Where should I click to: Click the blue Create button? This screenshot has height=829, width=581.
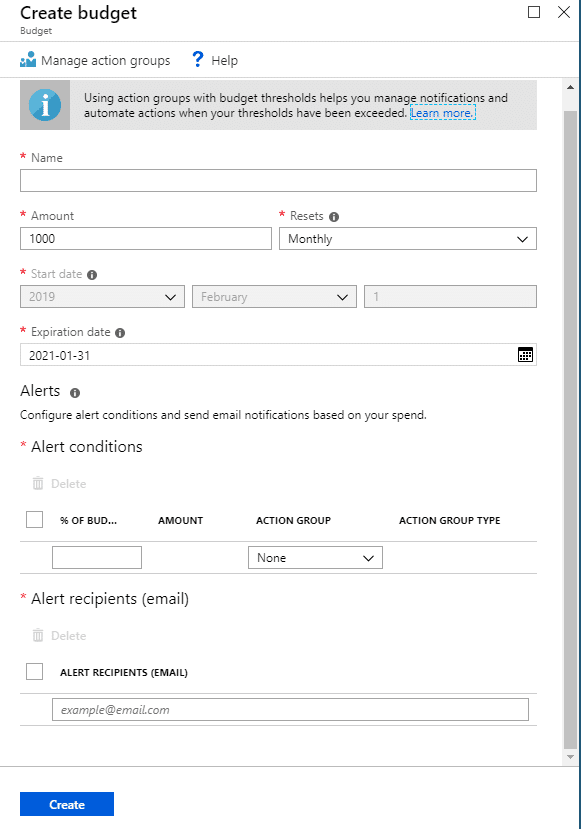tap(67, 804)
